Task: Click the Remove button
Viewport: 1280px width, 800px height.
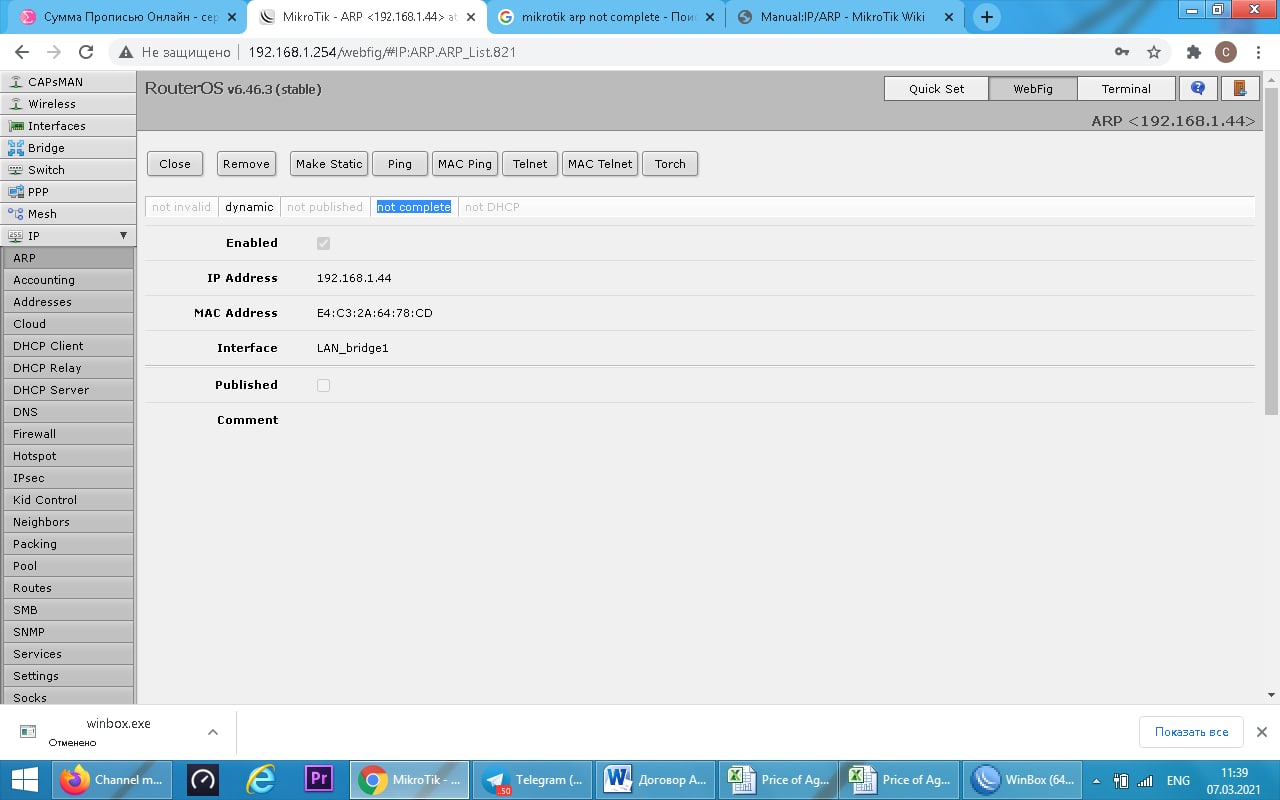Action: [246, 164]
